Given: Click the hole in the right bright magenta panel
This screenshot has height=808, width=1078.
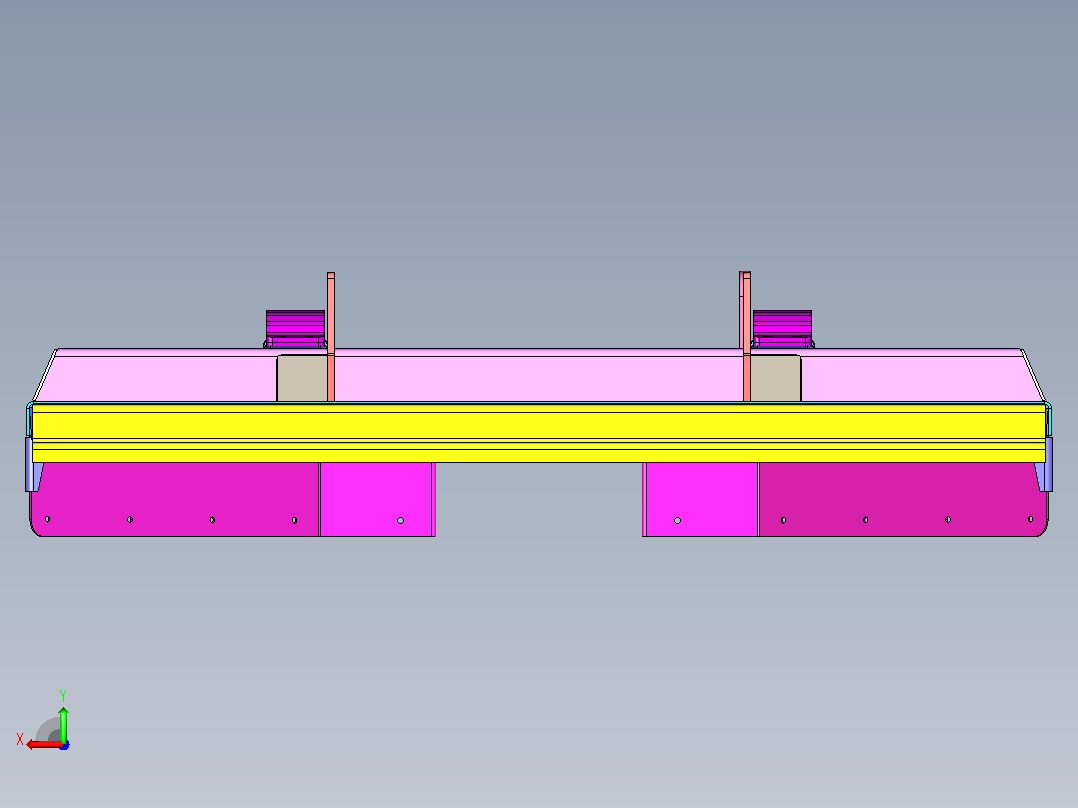Looking at the screenshot, I should point(677,521).
